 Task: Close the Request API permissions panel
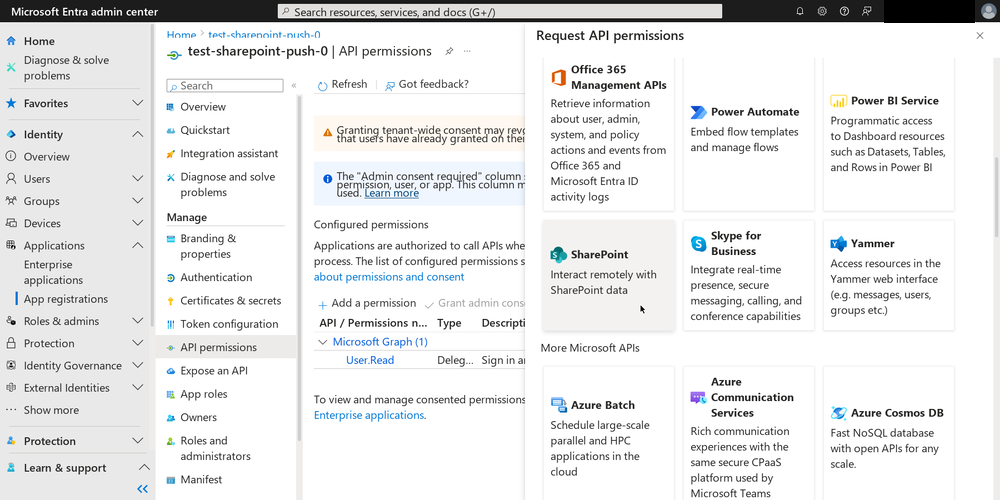click(x=980, y=36)
